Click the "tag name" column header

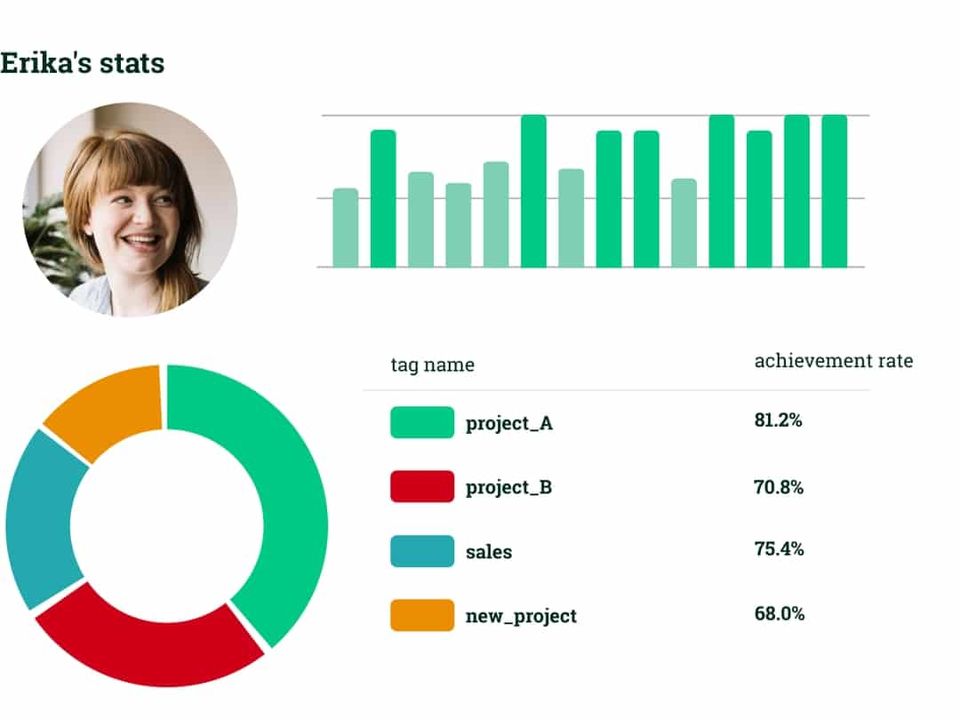432,365
